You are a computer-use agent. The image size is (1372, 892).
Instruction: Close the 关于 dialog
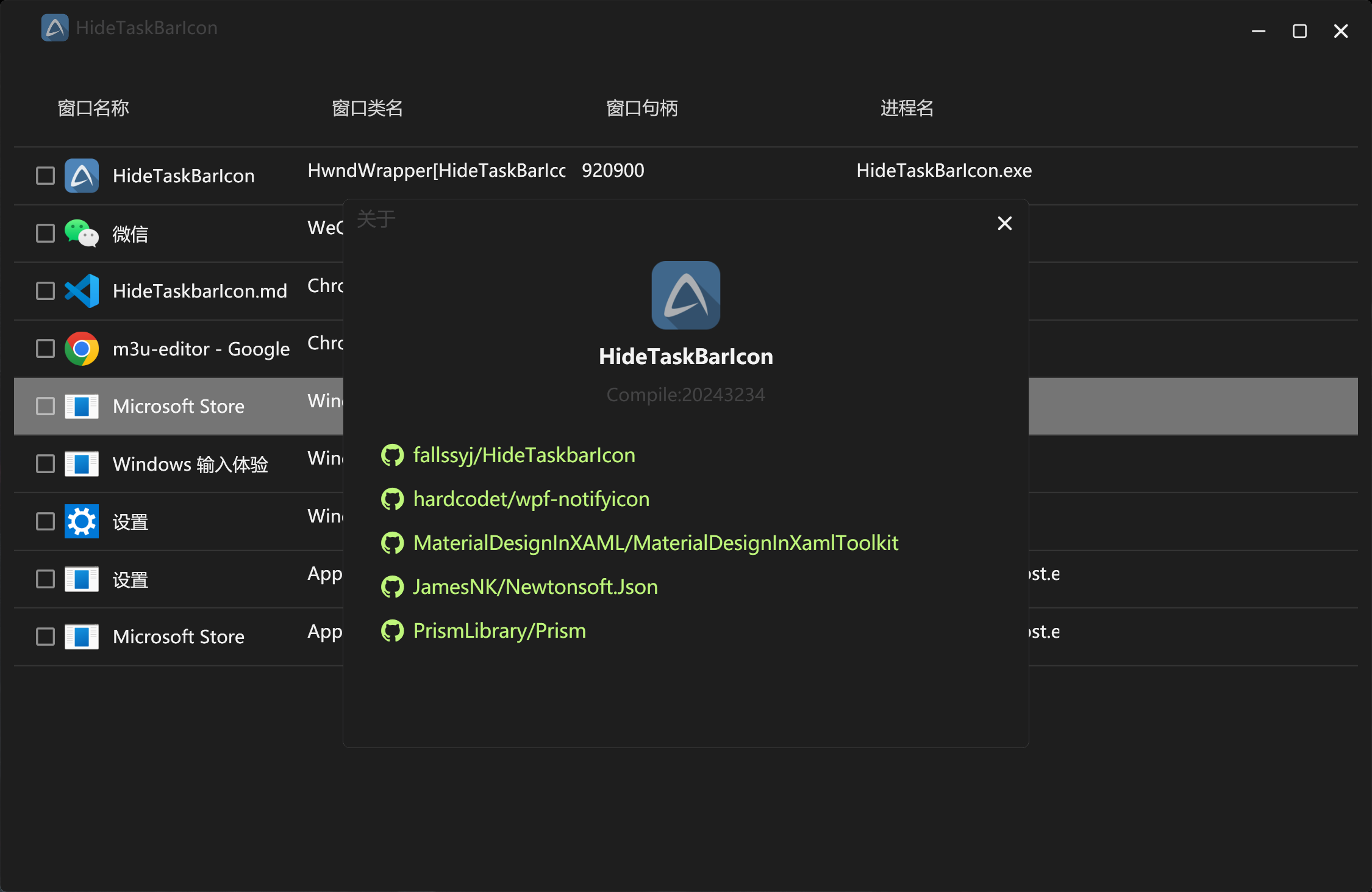(x=1004, y=223)
